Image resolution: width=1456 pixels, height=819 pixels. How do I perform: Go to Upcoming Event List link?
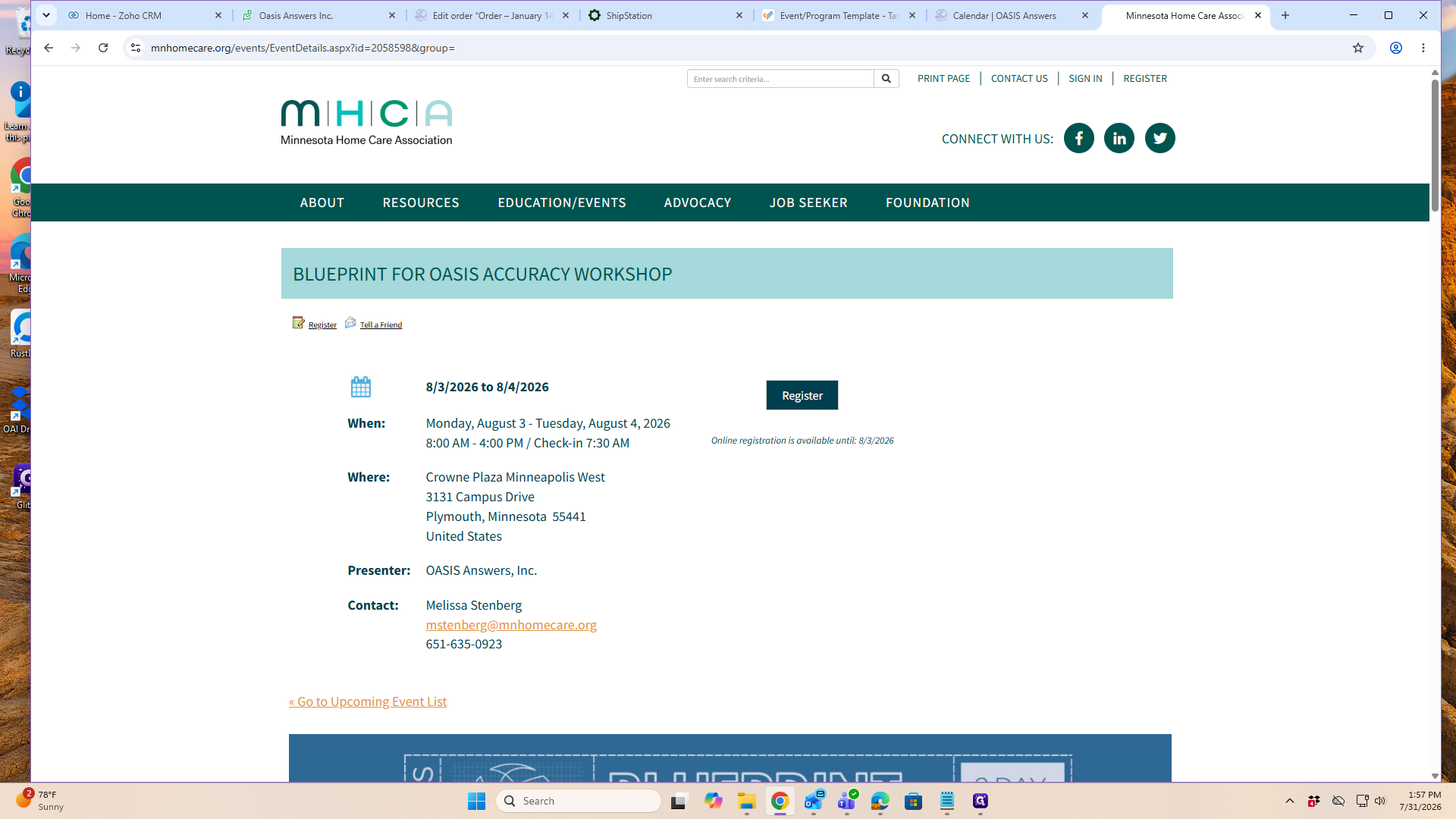tap(368, 701)
